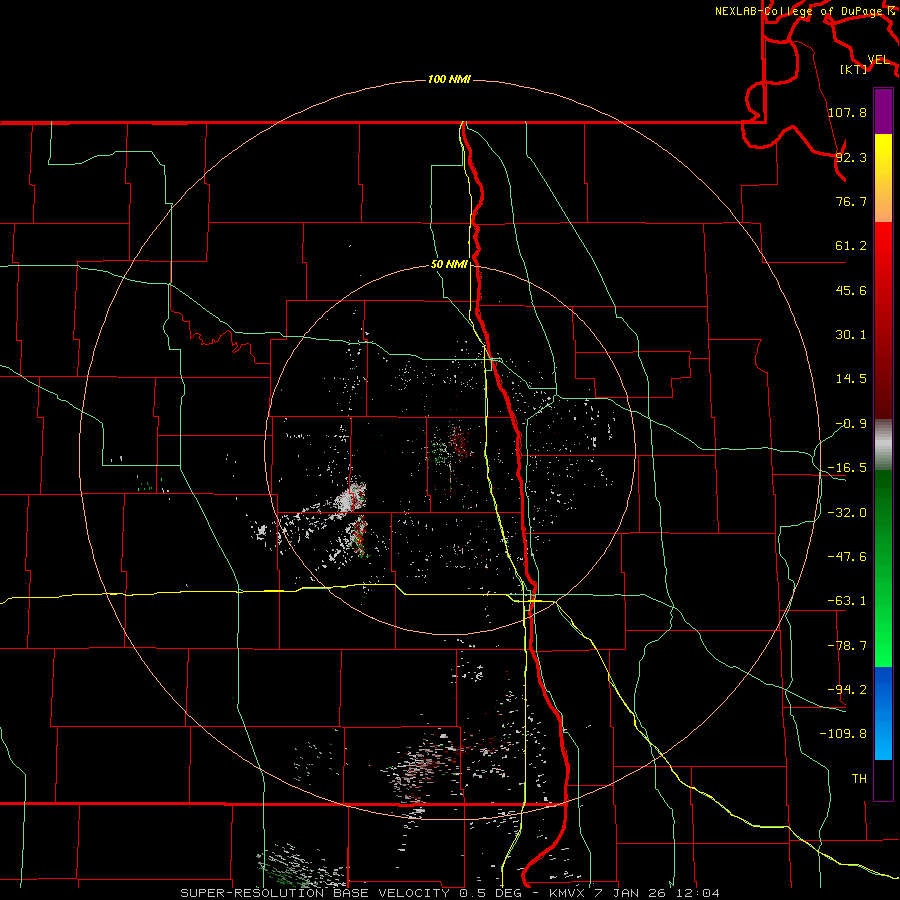Click the -0.9 velocity scale value

tap(851, 424)
